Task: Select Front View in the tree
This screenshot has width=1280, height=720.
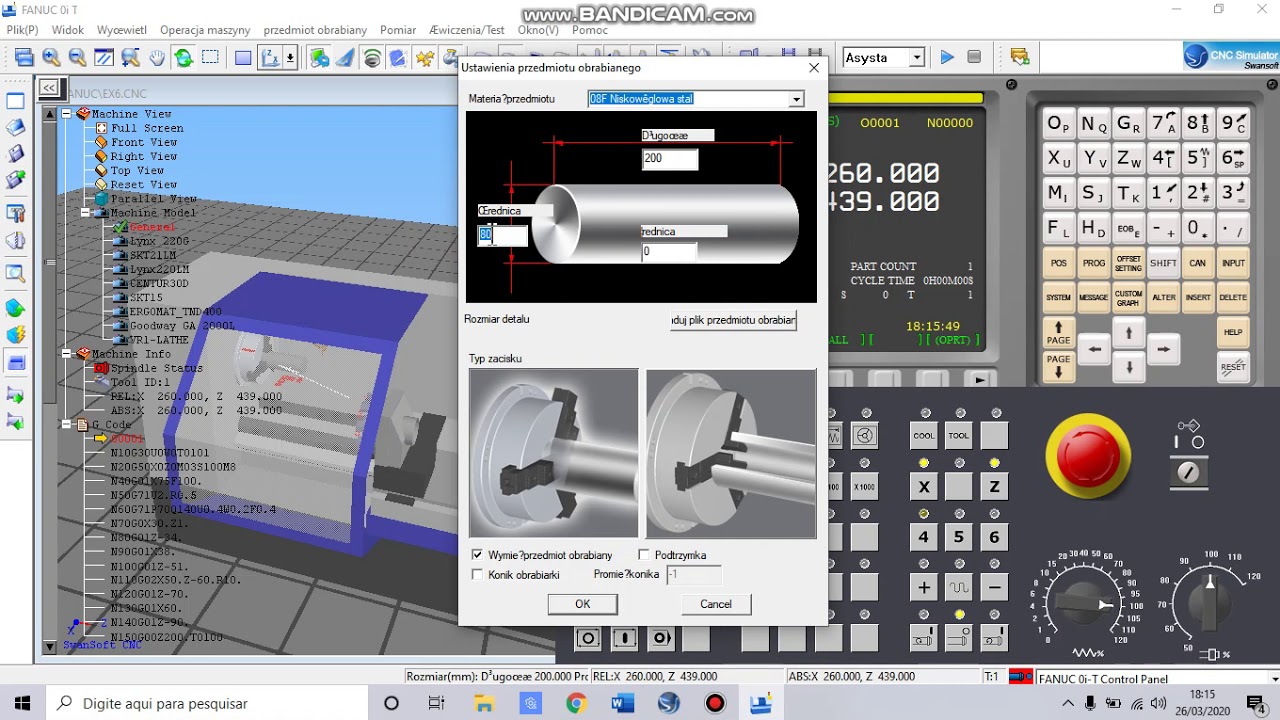Action: click(144, 142)
